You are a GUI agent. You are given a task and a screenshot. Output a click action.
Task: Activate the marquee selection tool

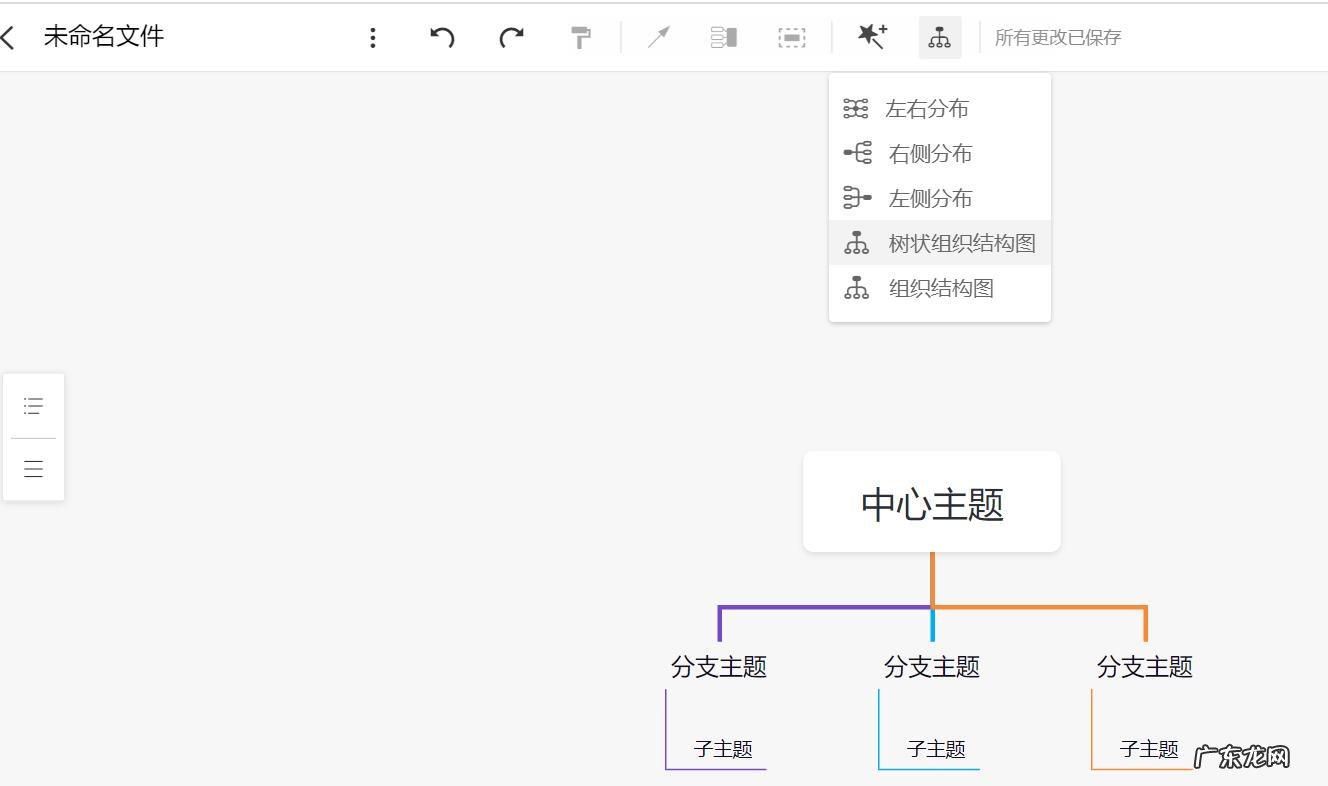[790, 36]
